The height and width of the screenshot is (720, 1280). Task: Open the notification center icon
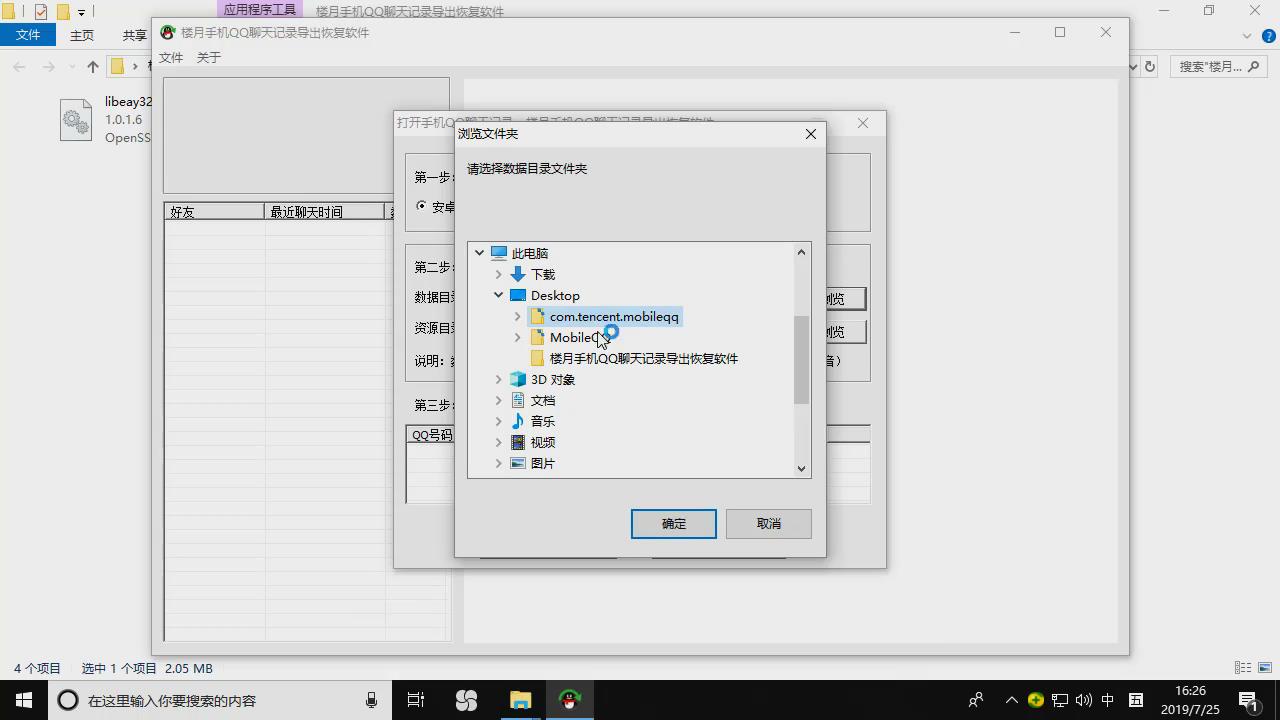(1248, 700)
